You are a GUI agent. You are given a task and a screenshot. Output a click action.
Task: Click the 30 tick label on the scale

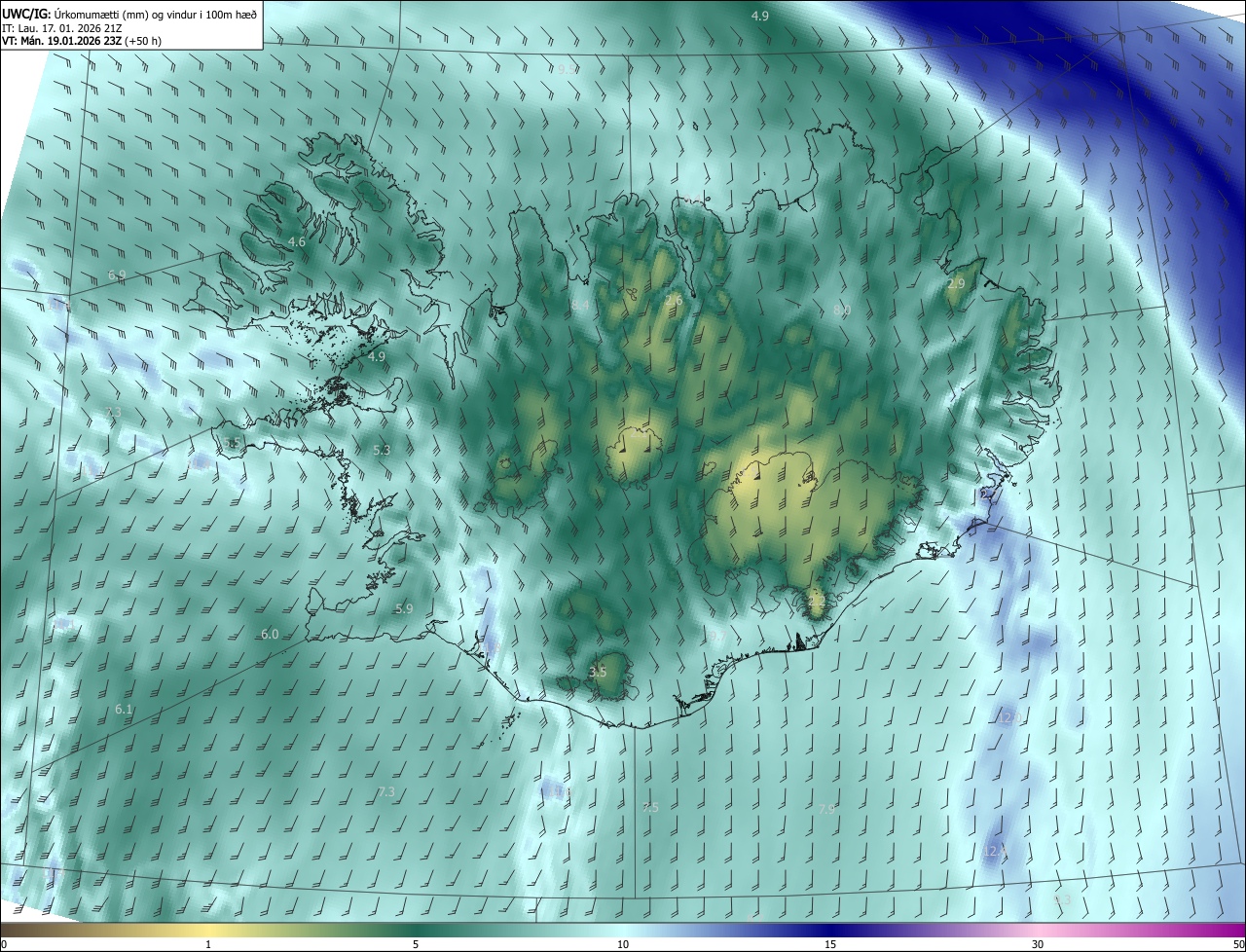(x=1038, y=944)
